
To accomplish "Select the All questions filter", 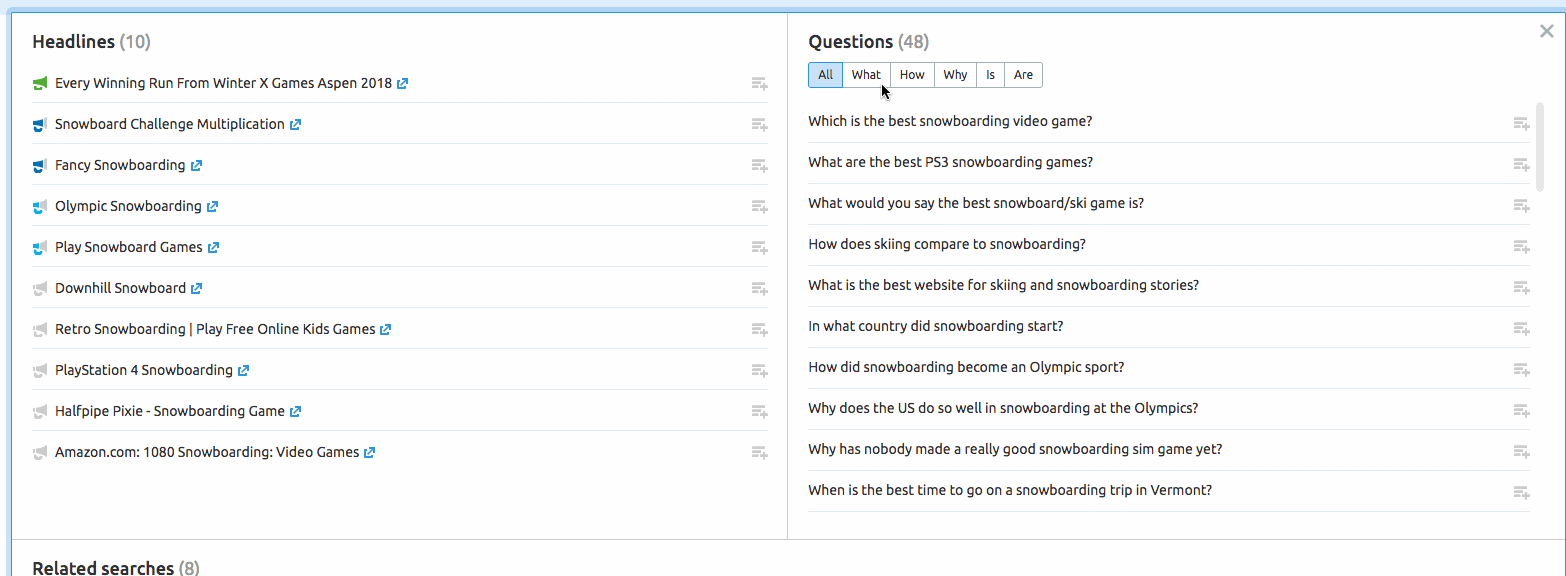I will [x=825, y=75].
